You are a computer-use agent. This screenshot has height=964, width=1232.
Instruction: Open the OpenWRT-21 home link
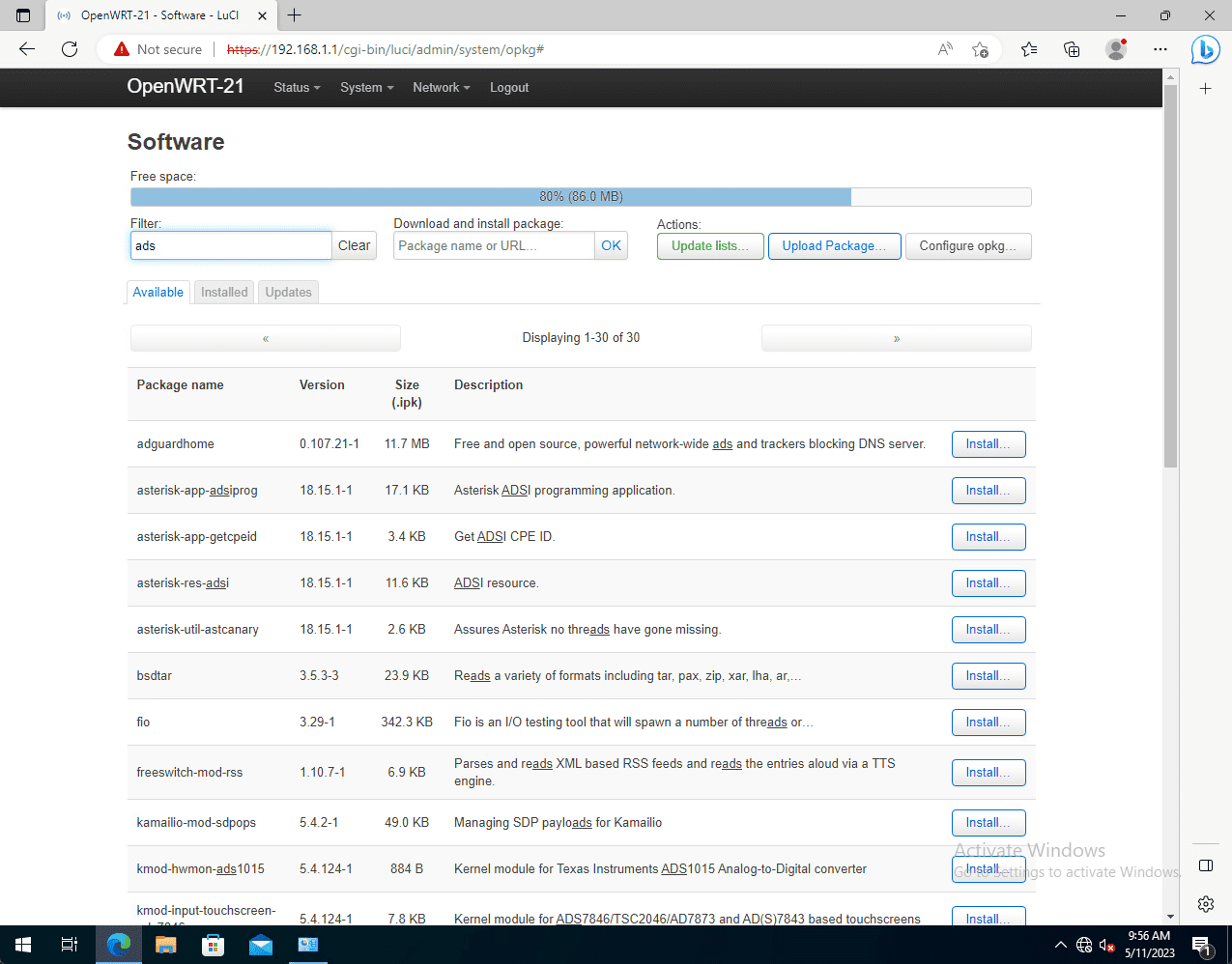coord(186,86)
